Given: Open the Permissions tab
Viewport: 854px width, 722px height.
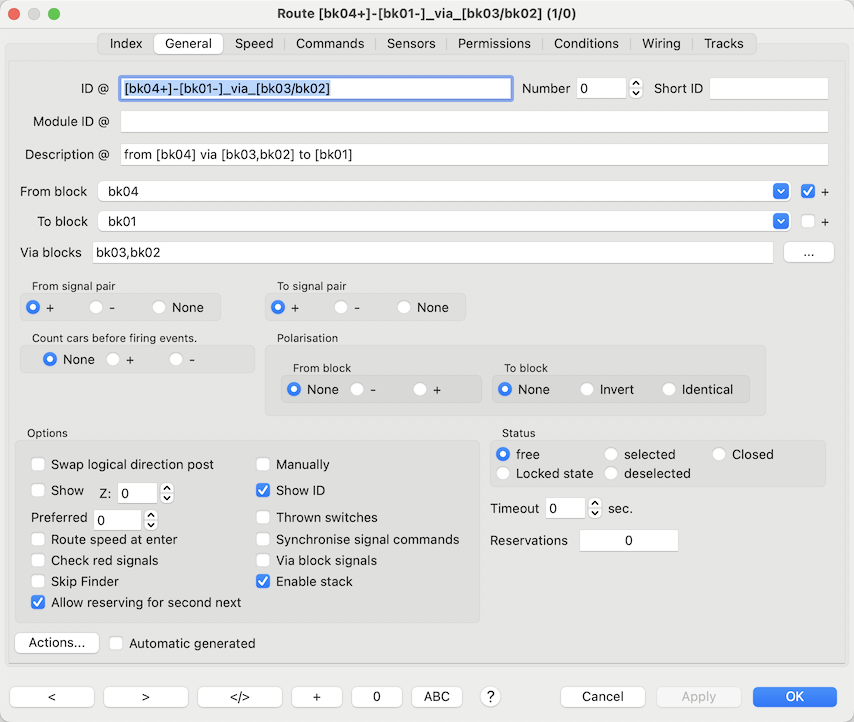Looking at the screenshot, I should (x=495, y=44).
